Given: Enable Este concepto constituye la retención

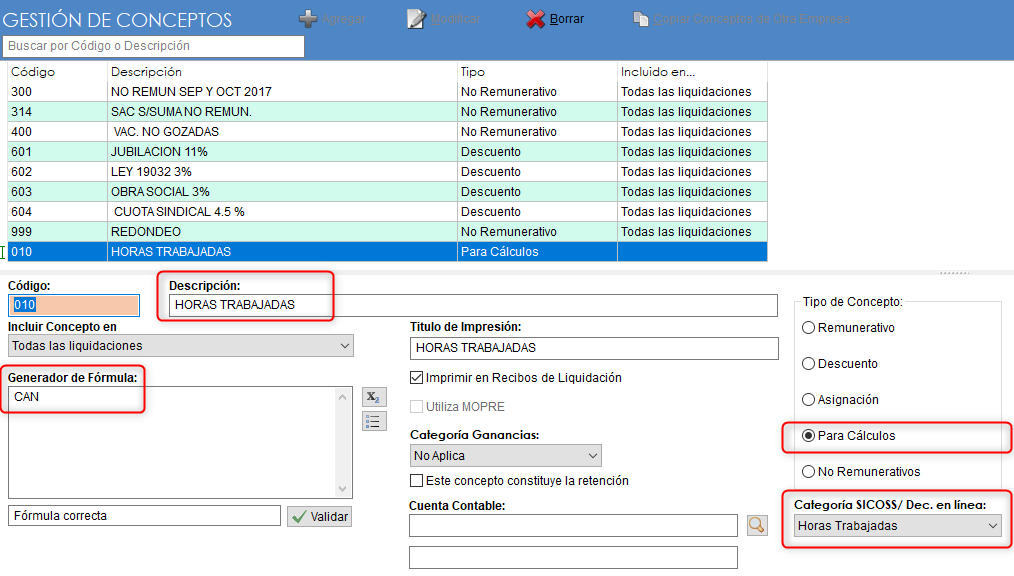Looking at the screenshot, I should click(x=416, y=480).
